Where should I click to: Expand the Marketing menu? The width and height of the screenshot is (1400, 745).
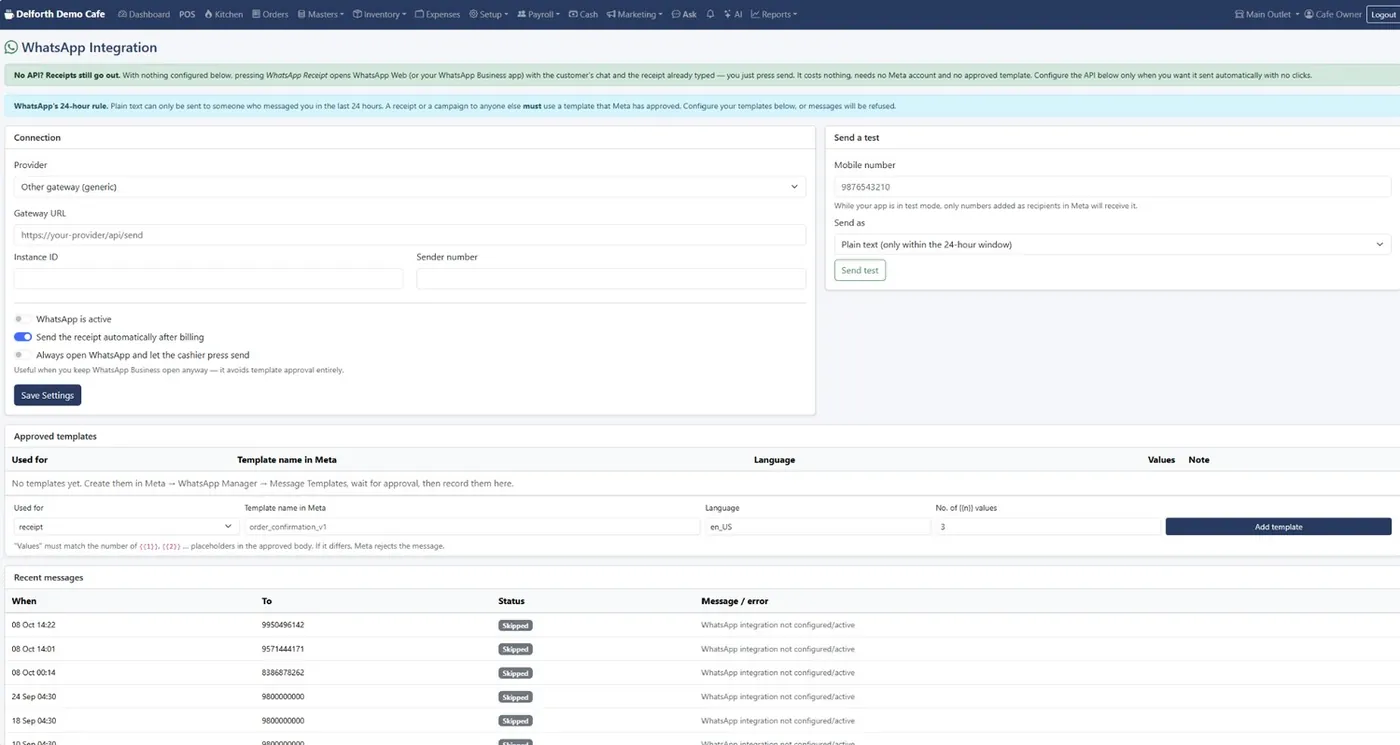coord(635,15)
